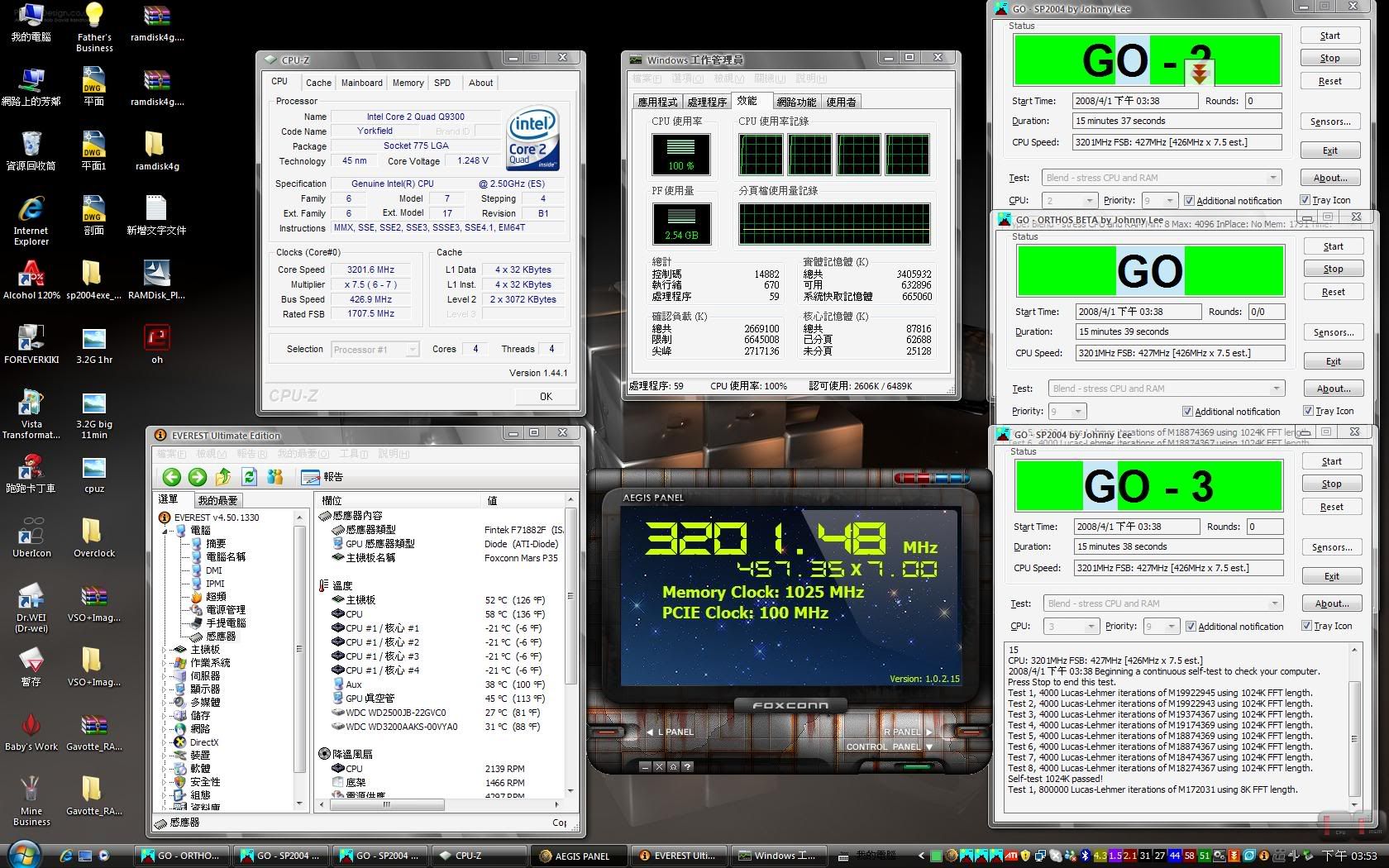Click CPU-Z taskbar button

tap(481, 856)
